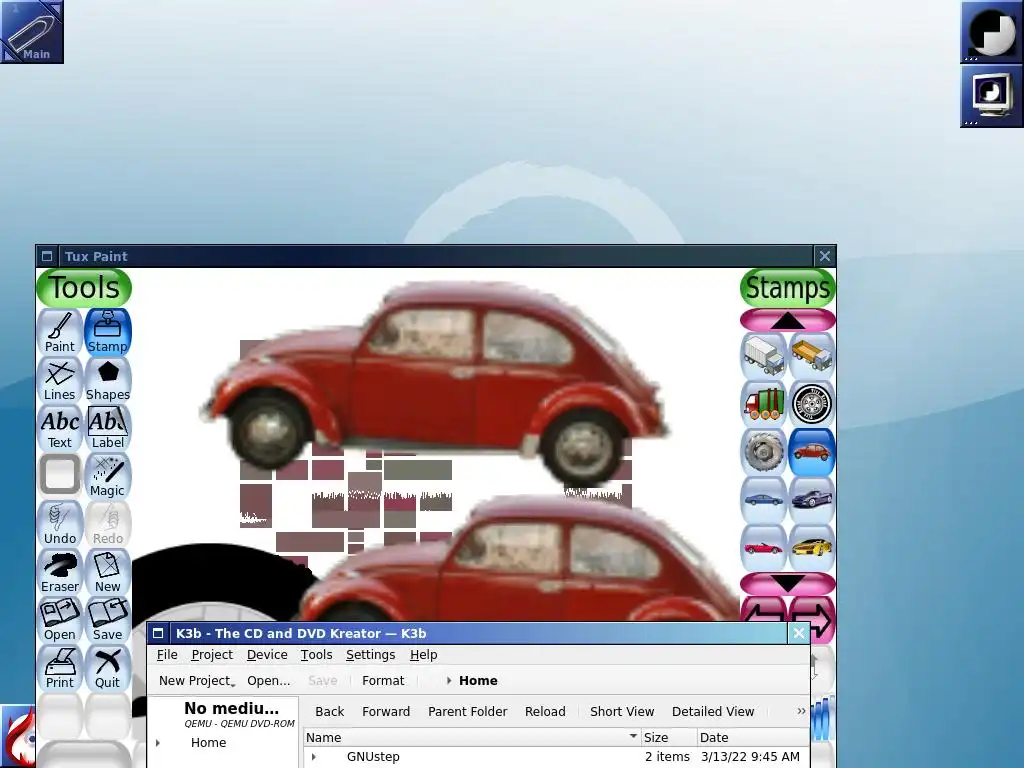The width and height of the screenshot is (1024, 768).
Task: Open the File menu in K3b
Action: click(x=167, y=654)
